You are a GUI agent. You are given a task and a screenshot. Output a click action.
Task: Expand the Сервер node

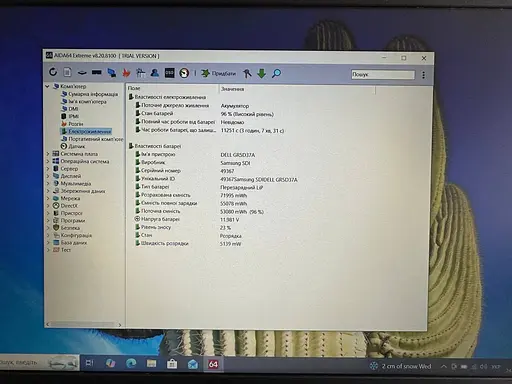(x=47, y=168)
